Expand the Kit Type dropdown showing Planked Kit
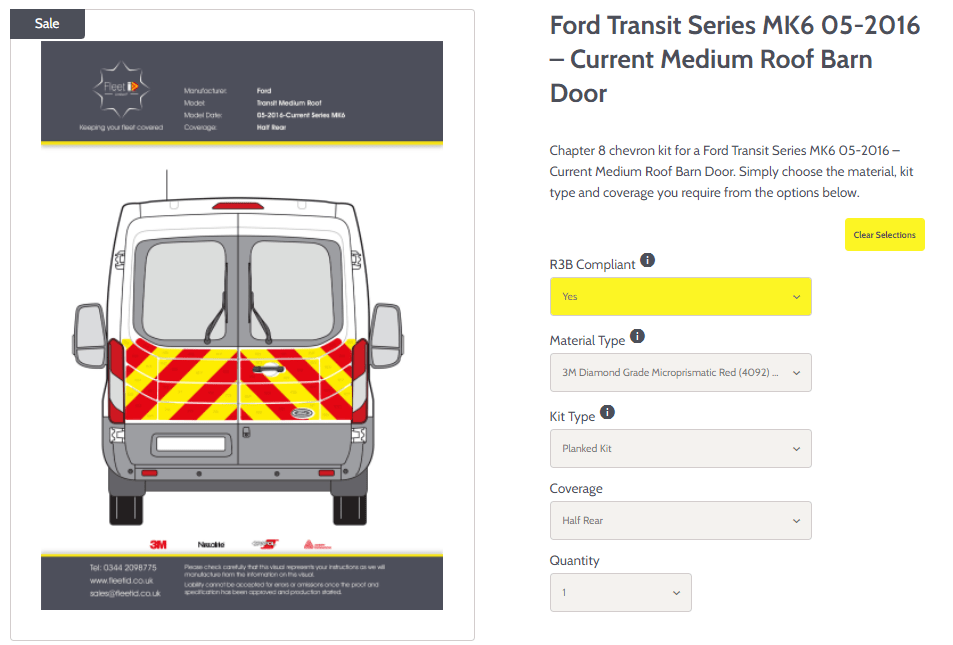Screen dimensions: 953x645 click(680, 449)
